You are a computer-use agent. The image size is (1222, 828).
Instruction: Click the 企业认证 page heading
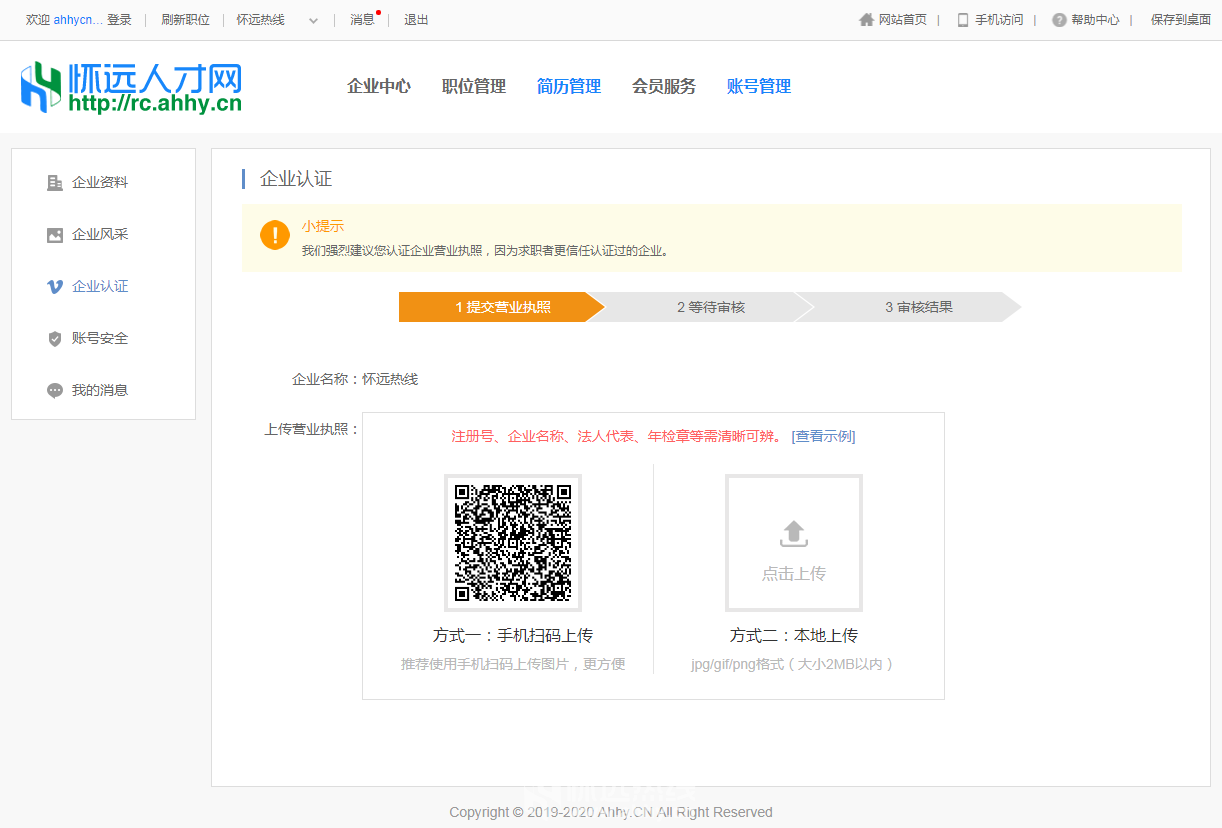tap(296, 179)
